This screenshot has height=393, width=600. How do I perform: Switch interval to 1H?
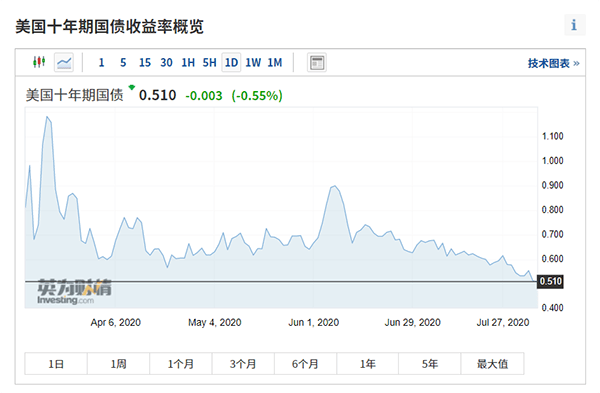coord(188,62)
